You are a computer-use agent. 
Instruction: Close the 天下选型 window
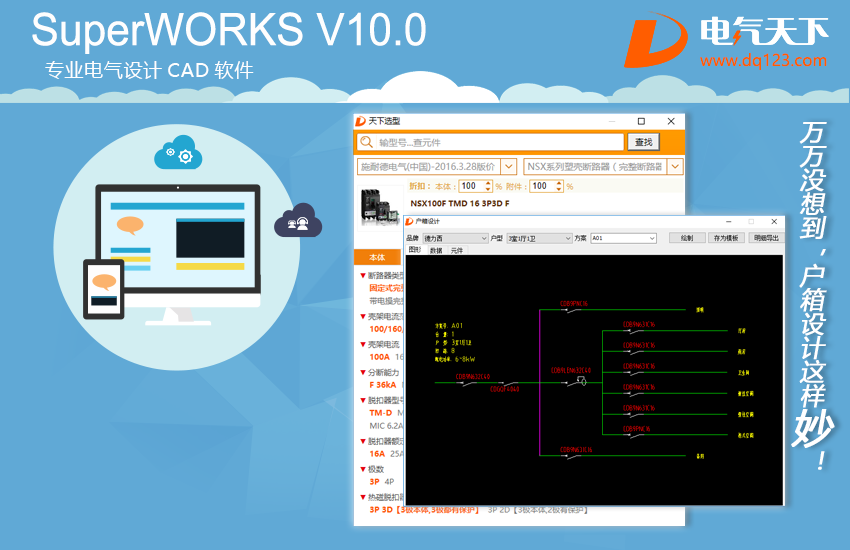pos(671,121)
